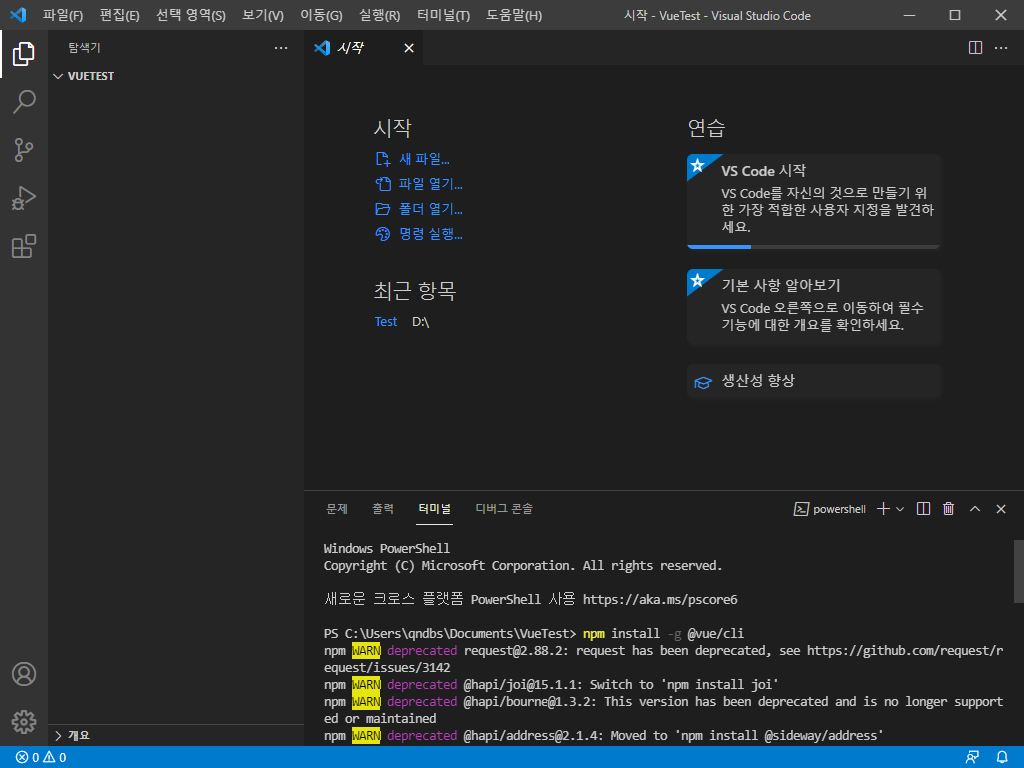Open the 생산성 향상 walkthrough
This screenshot has width=1024, height=768.
coord(813,381)
